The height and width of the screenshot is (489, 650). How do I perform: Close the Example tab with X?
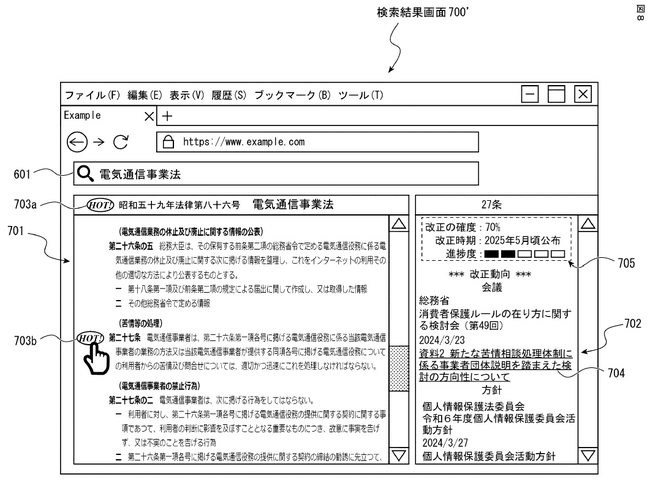[x=149, y=116]
